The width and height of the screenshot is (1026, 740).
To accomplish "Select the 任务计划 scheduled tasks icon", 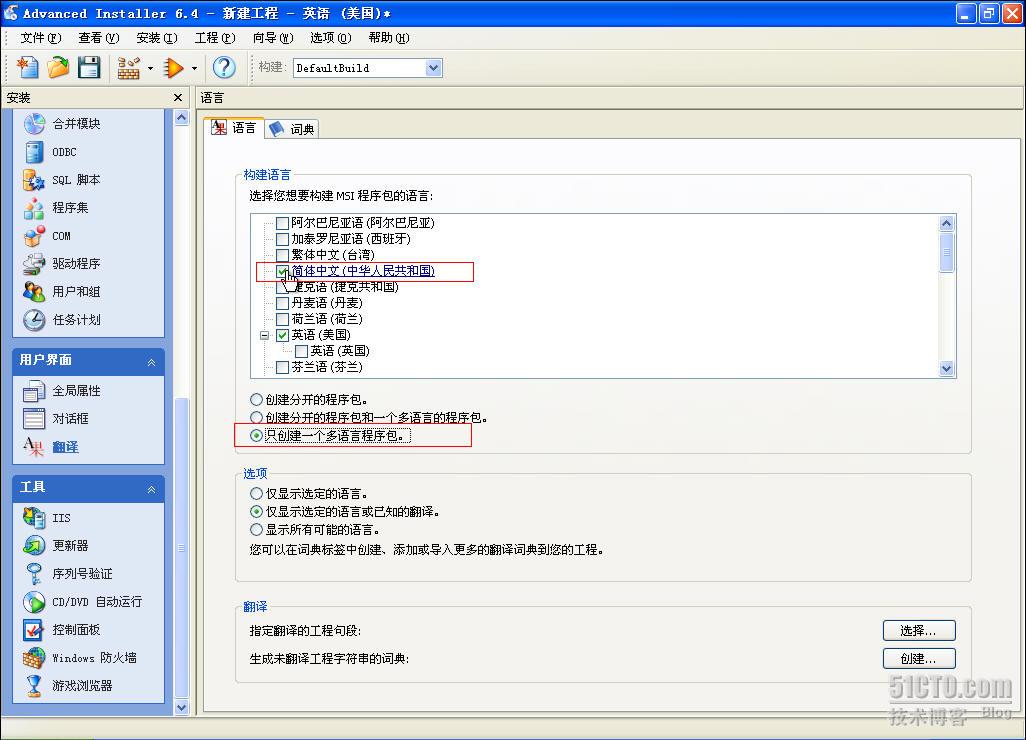I will (x=34, y=319).
